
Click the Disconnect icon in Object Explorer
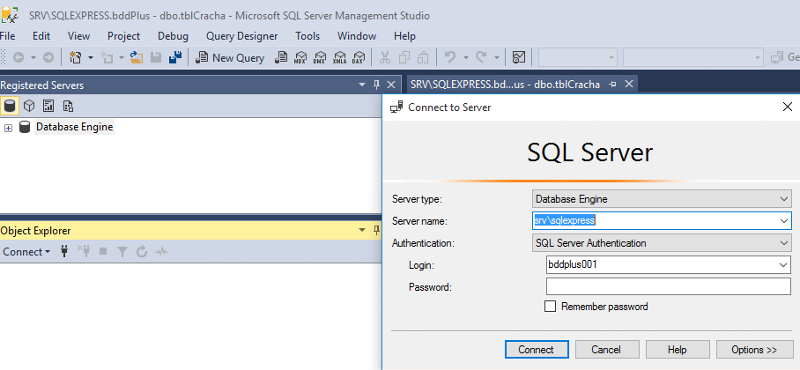(84, 251)
